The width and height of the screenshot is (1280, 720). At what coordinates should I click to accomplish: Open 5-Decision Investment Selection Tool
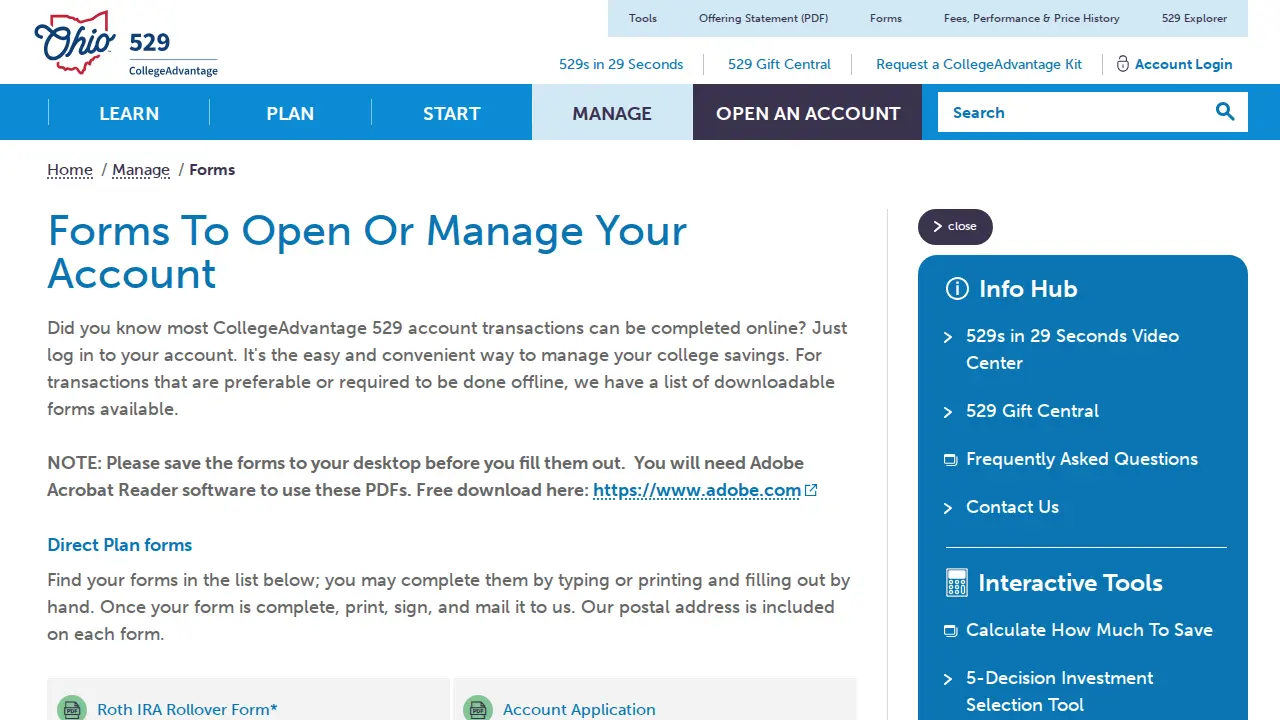[x=1059, y=691]
